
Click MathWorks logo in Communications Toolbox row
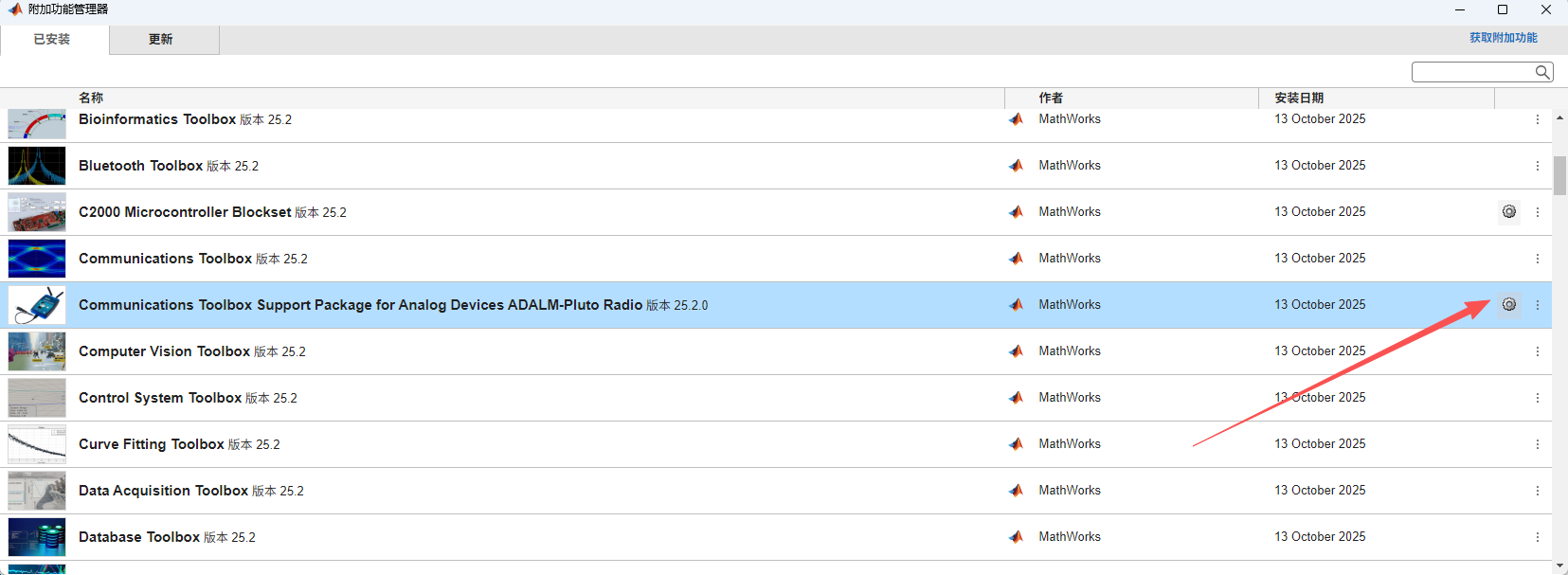click(1017, 259)
